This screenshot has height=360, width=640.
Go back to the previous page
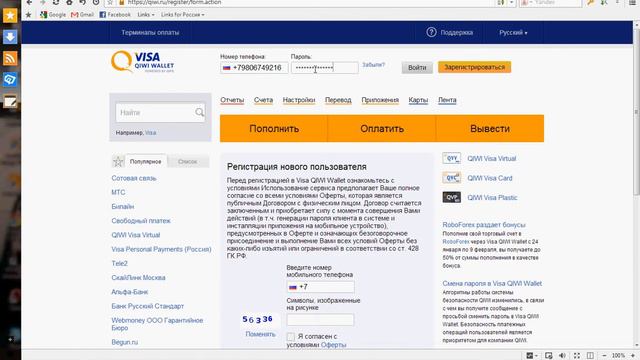(x=29, y=2)
